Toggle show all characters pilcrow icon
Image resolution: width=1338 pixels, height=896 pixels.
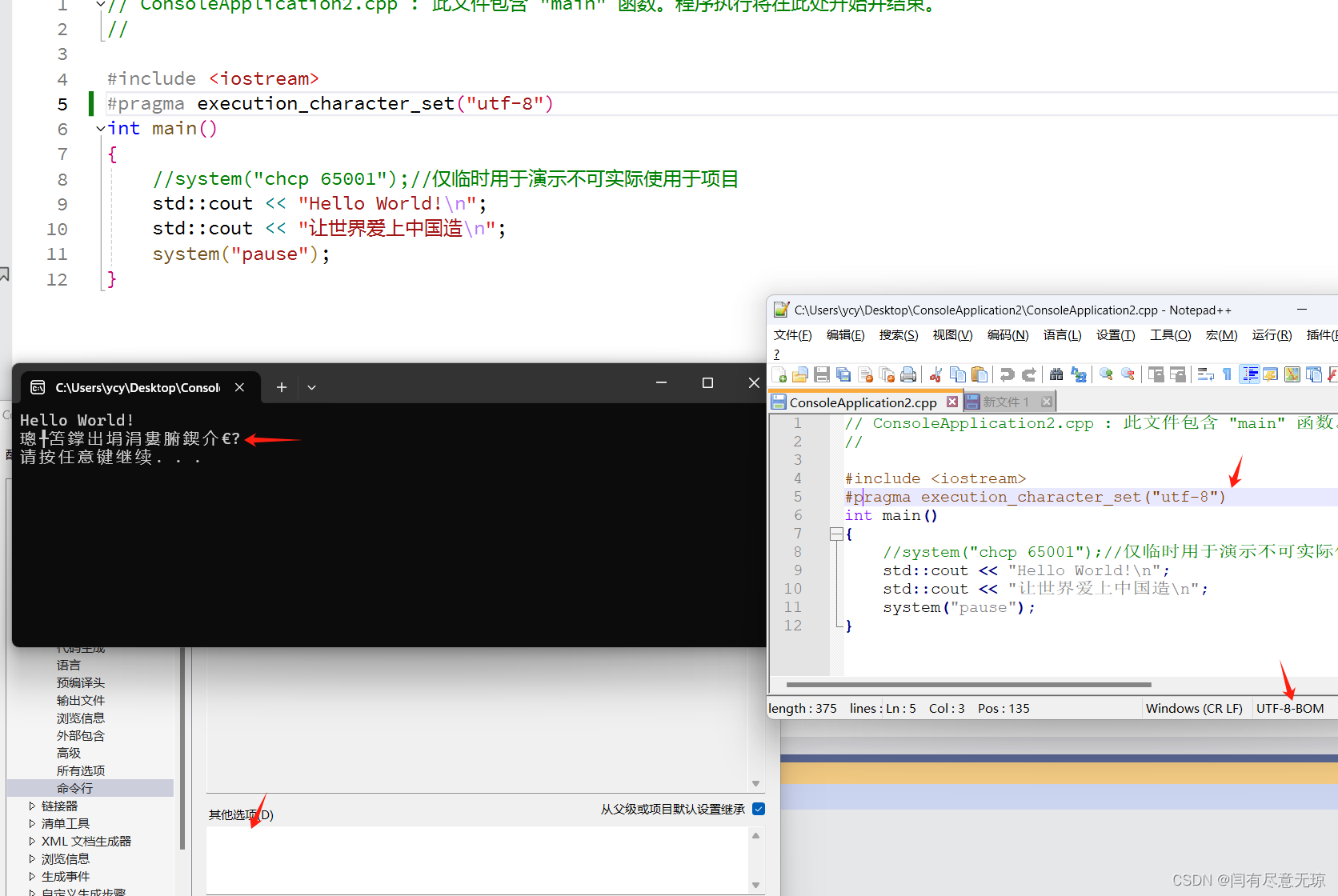[x=1226, y=374]
